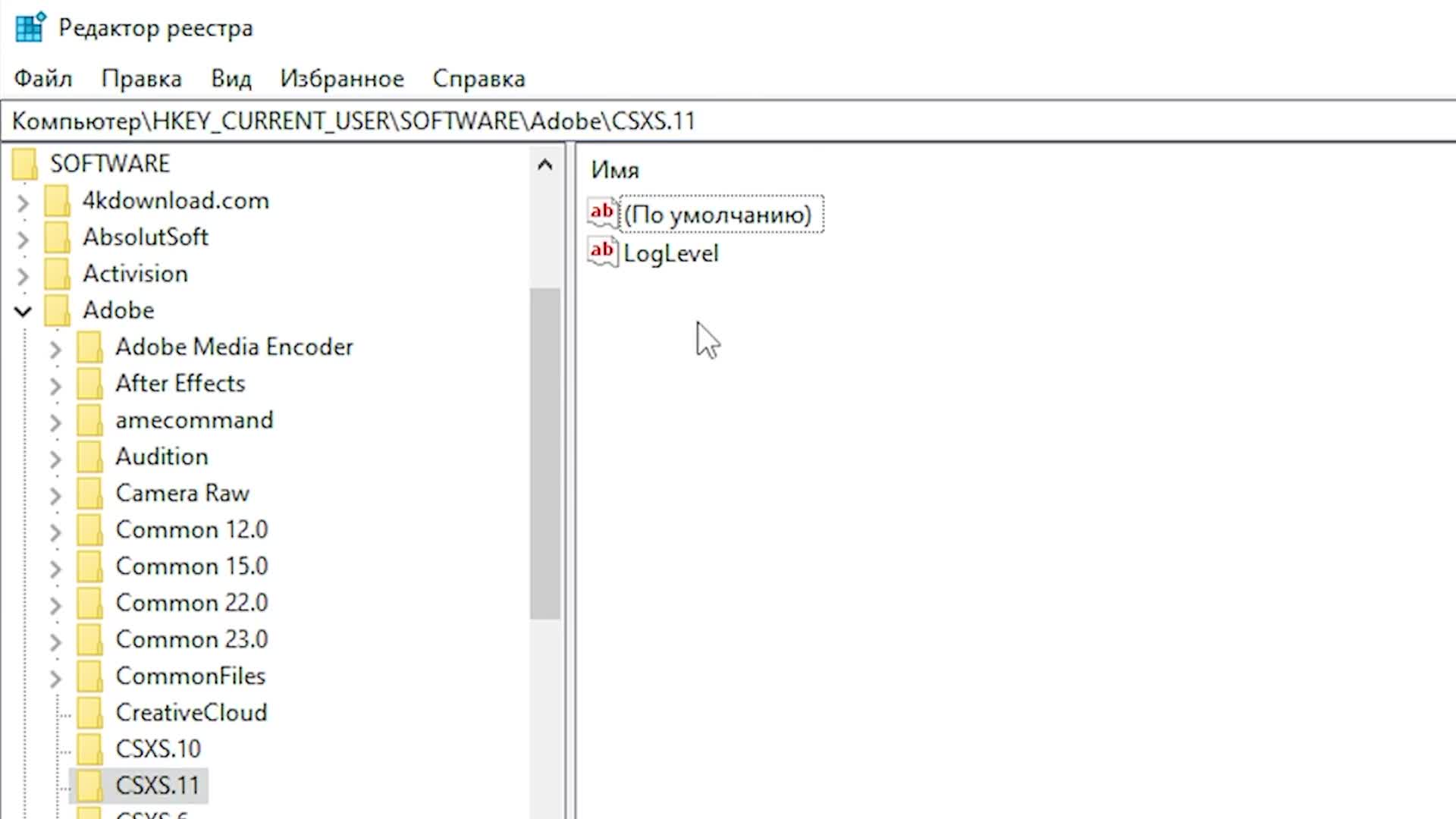
Task: Collapse the Adobe key
Action: coord(24,312)
